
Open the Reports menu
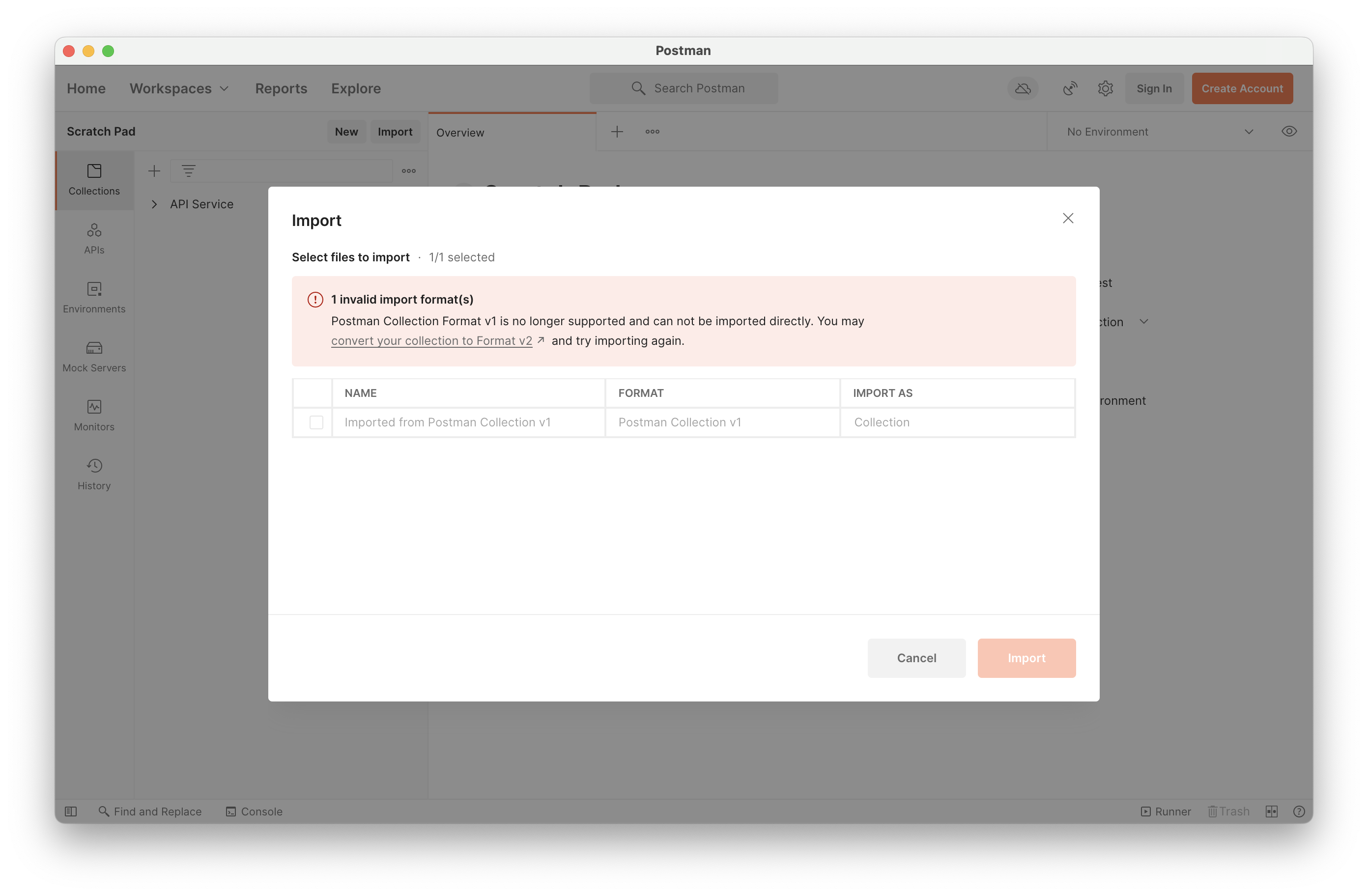(281, 88)
